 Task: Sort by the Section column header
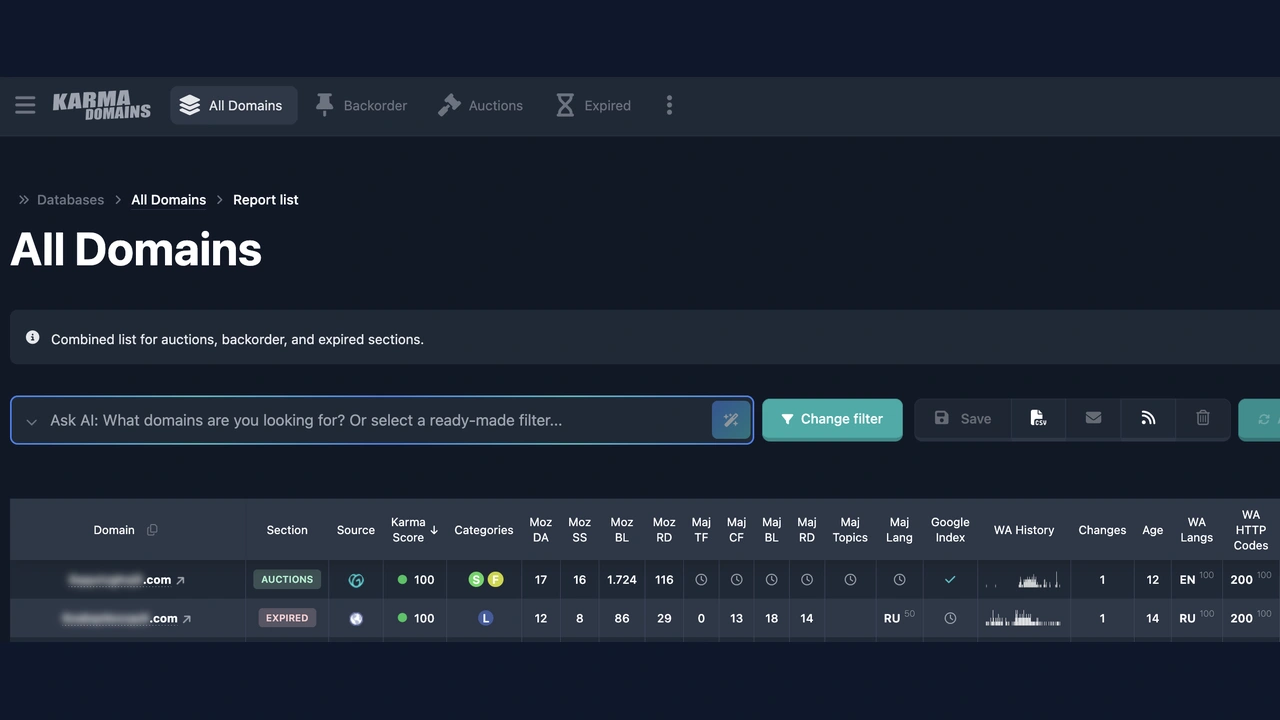(287, 530)
